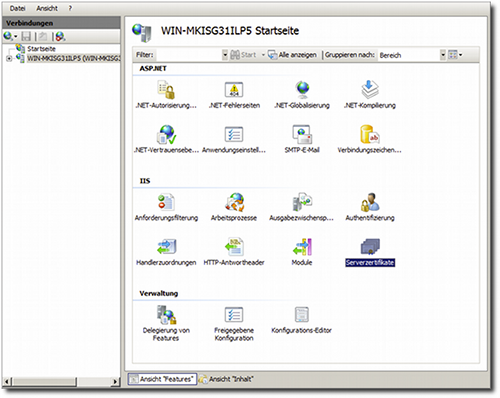Image resolution: width=500 pixels, height=398 pixels.
Task: Switch to Ansicht "Features" tab
Action: coord(162,379)
